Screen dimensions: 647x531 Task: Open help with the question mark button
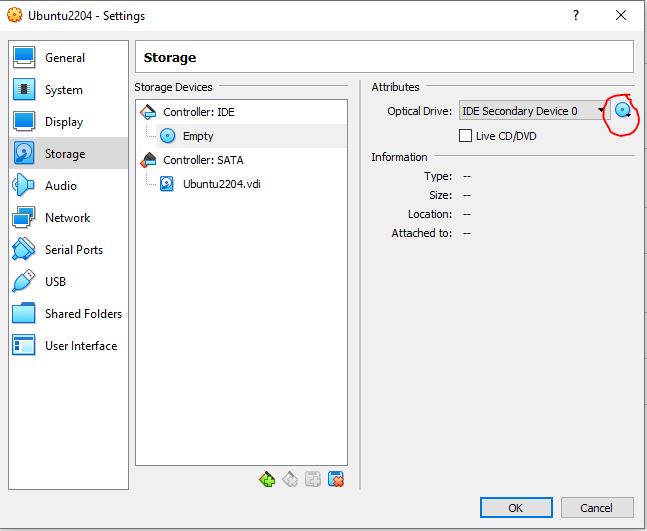coord(576,16)
